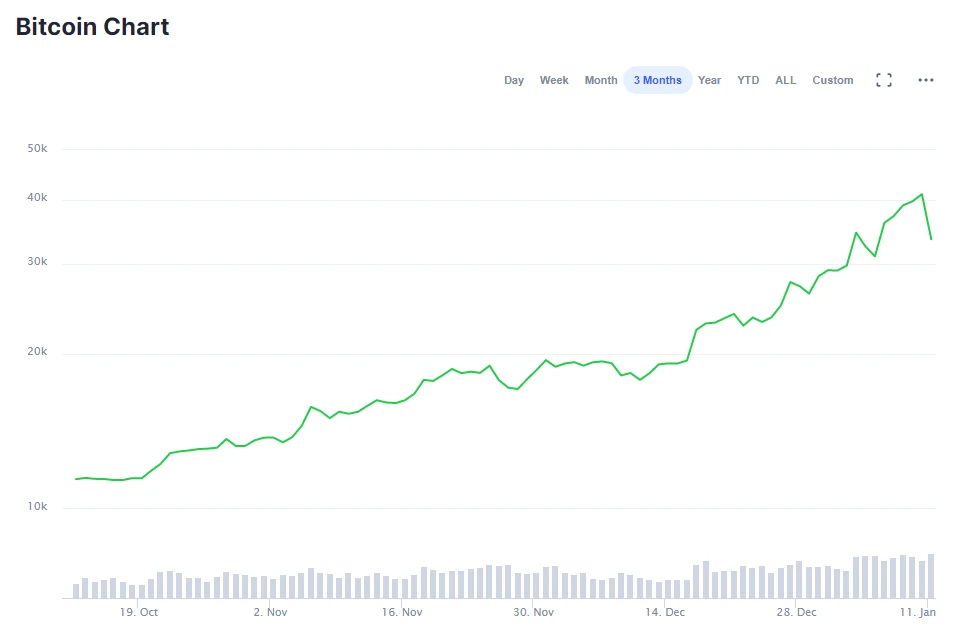Image resolution: width=964 pixels, height=633 pixels.
Task: Show the YTD time range
Action: [748, 80]
